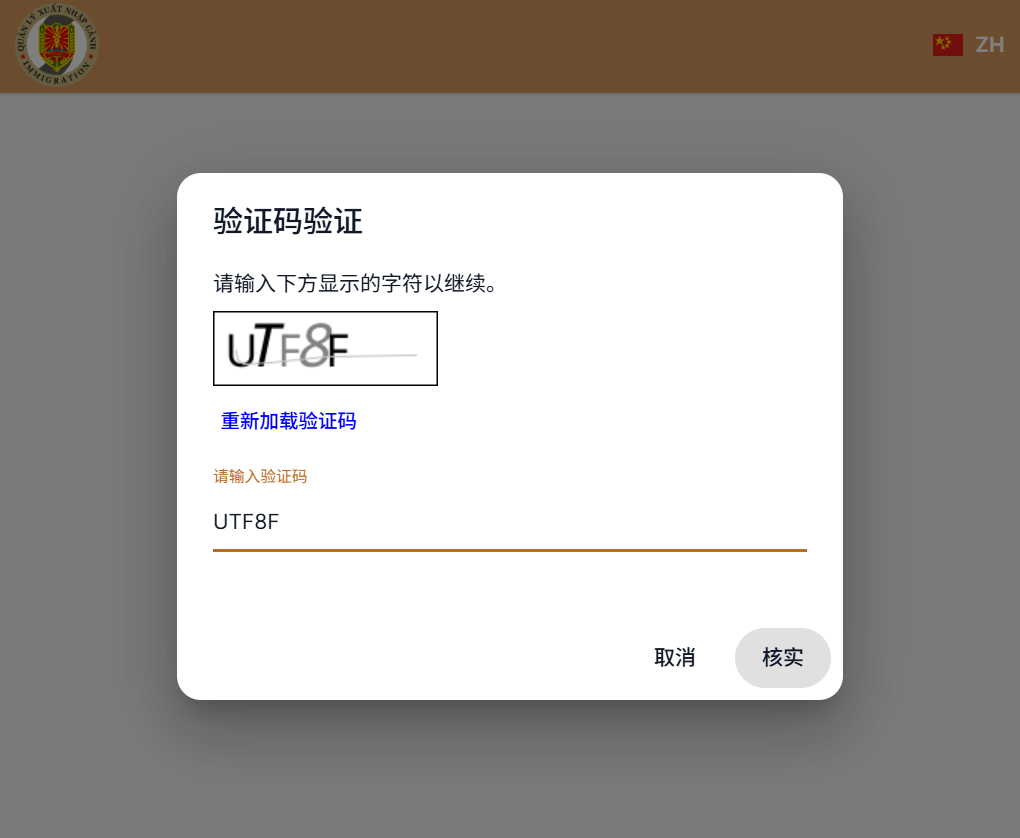The height and width of the screenshot is (838, 1020).
Task: Click the 请输入下方显示的字符以继续 instruction text
Action: point(355,283)
